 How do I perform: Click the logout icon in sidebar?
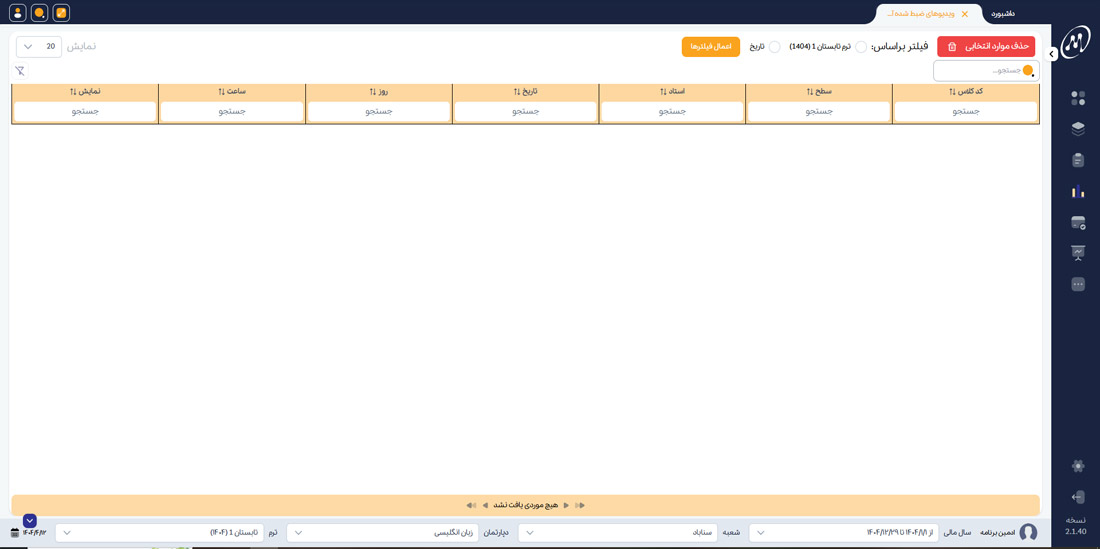(x=1077, y=497)
